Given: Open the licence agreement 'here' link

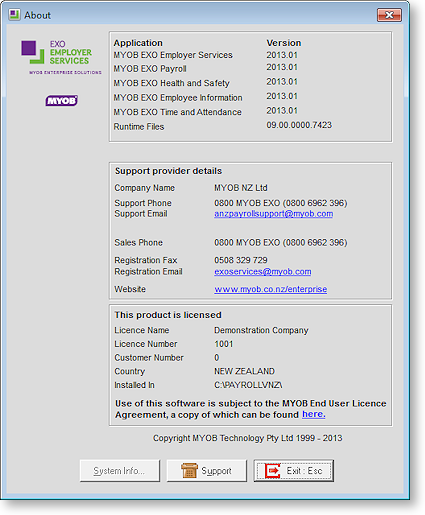Looking at the screenshot, I should pyautogui.click(x=314, y=414).
